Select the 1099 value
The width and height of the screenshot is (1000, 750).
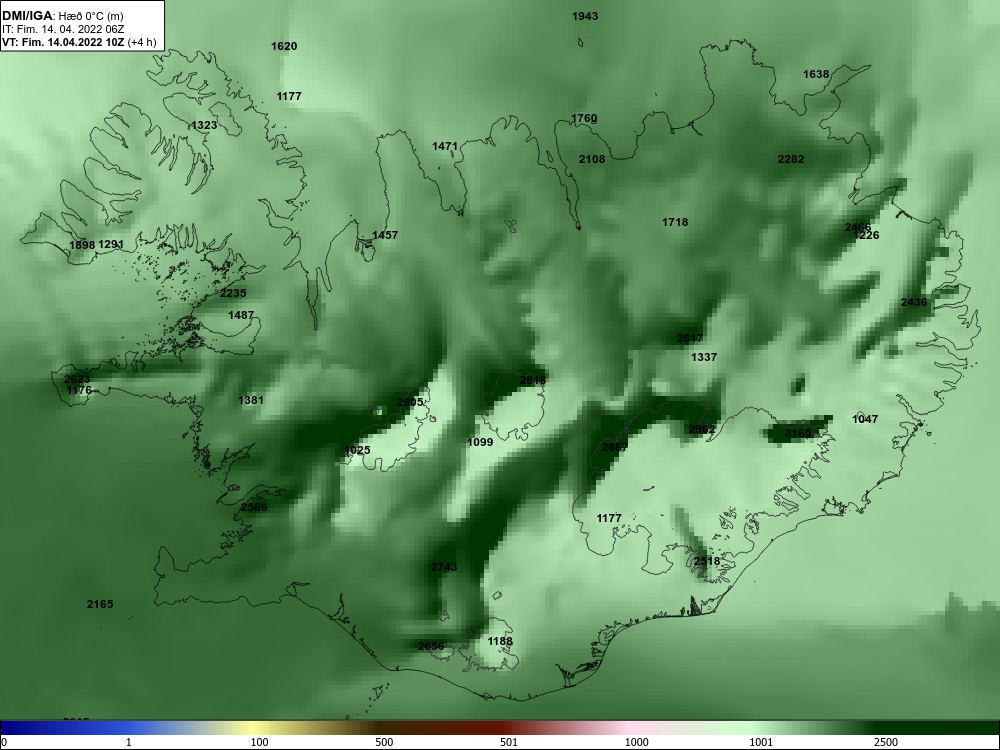click(x=480, y=442)
